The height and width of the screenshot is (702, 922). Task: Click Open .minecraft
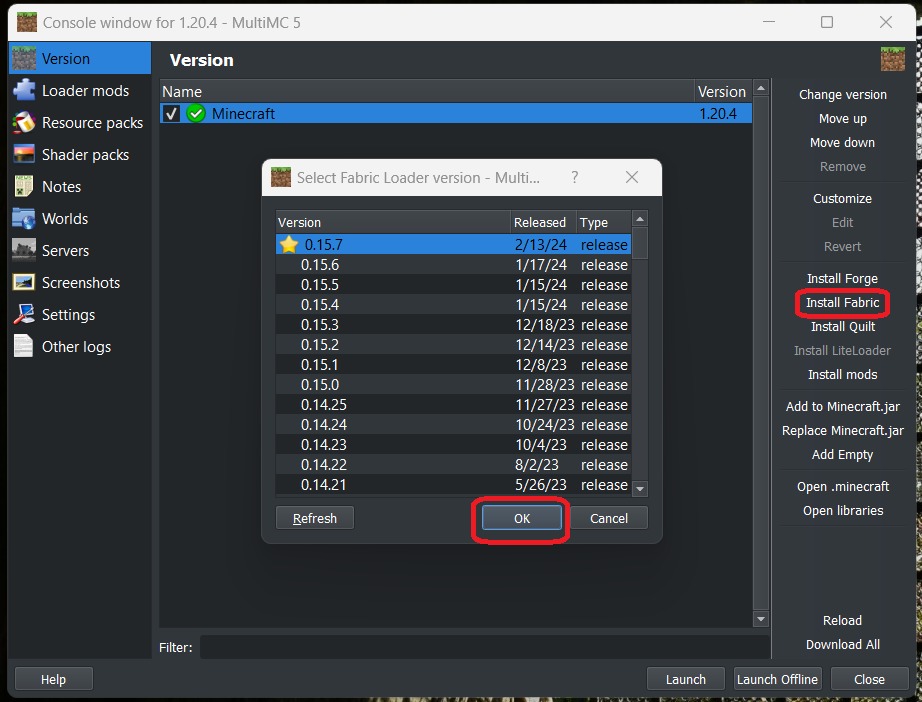[x=843, y=486]
